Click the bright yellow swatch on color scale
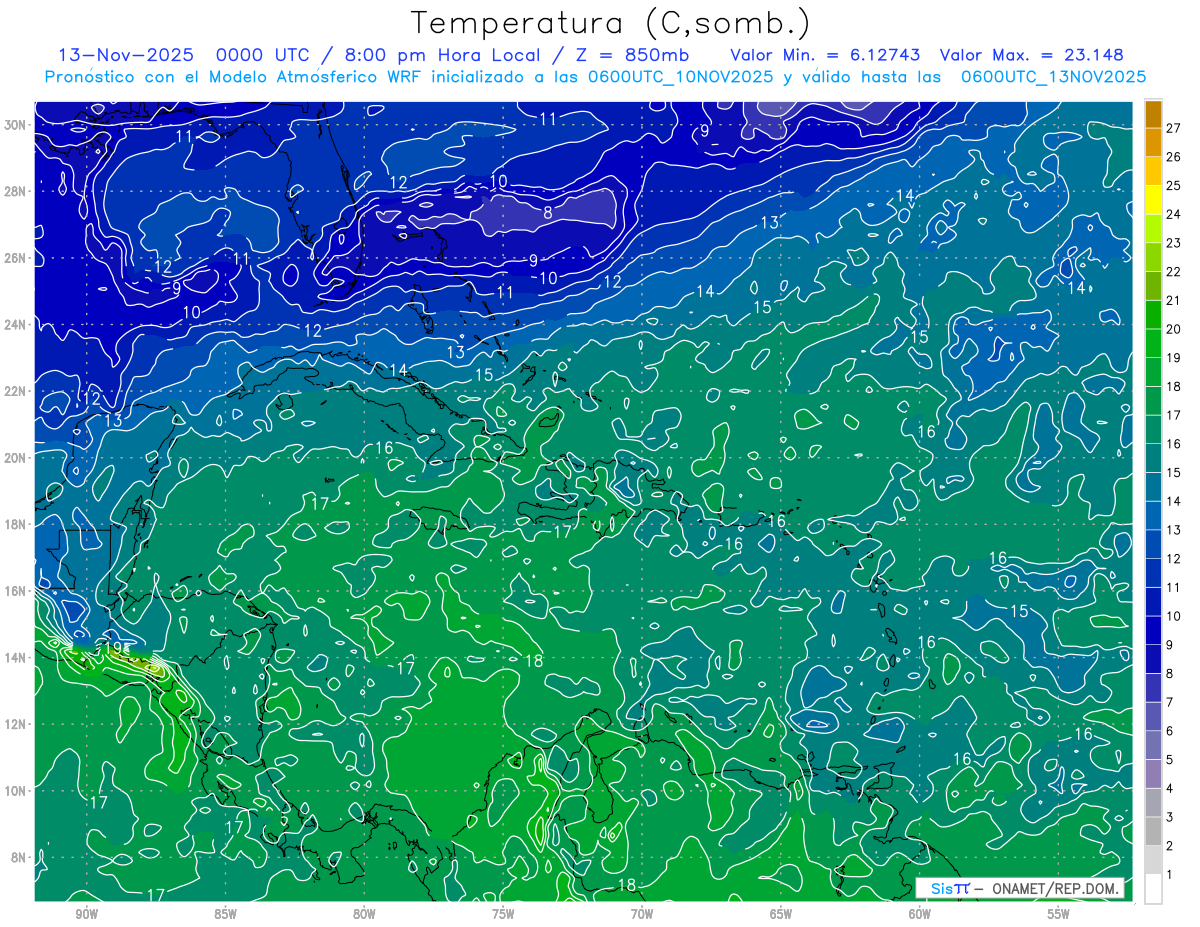The width and height of the screenshot is (1200, 927). (1153, 200)
